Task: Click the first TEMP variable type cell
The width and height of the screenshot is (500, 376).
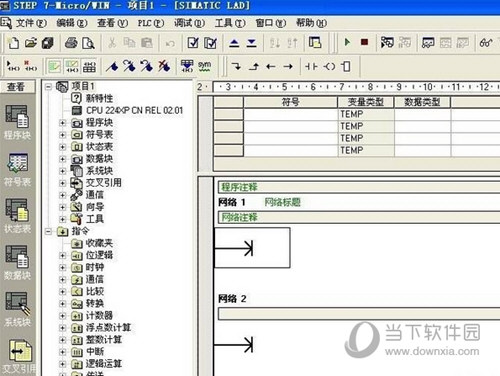Action: click(x=366, y=114)
